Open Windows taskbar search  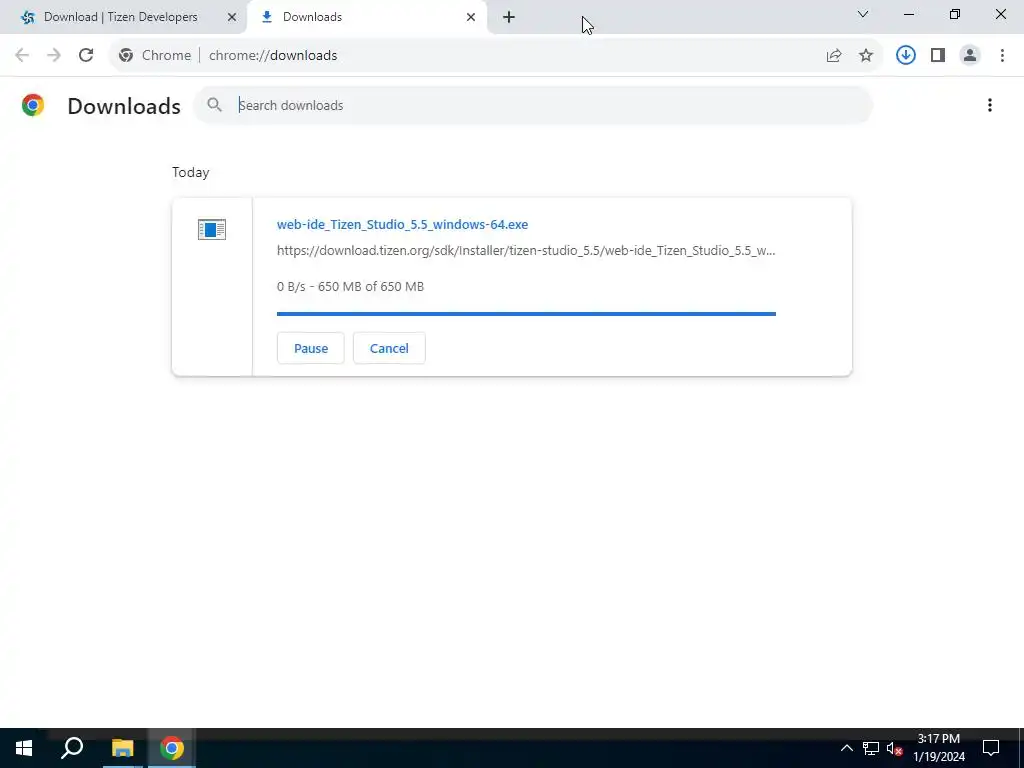point(72,748)
